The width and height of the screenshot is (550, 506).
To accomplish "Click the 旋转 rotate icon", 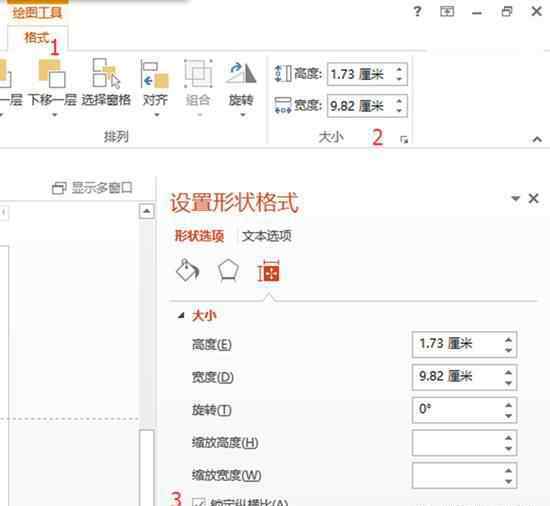I will 241,73.
